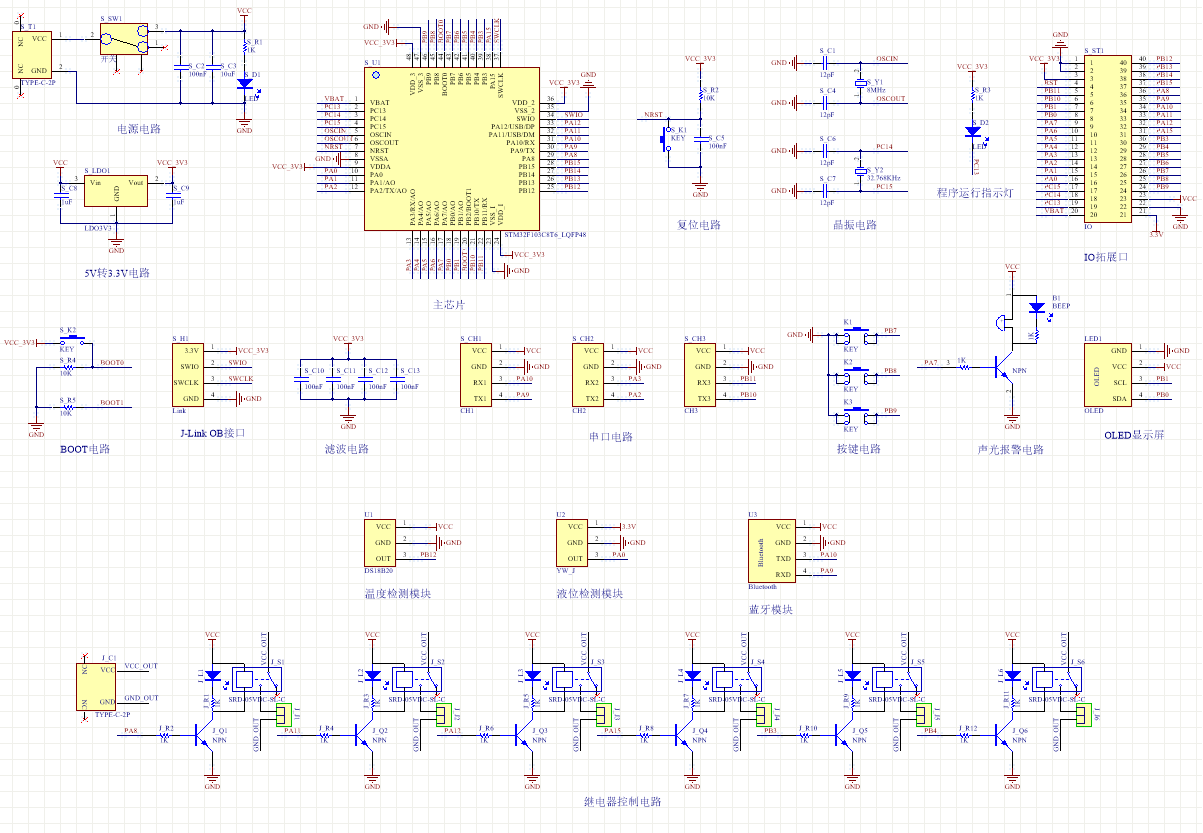Select the buzzer circuit NPN transistor
This screenshot has width=1203, height=833.
click(x=1003, y=367)
